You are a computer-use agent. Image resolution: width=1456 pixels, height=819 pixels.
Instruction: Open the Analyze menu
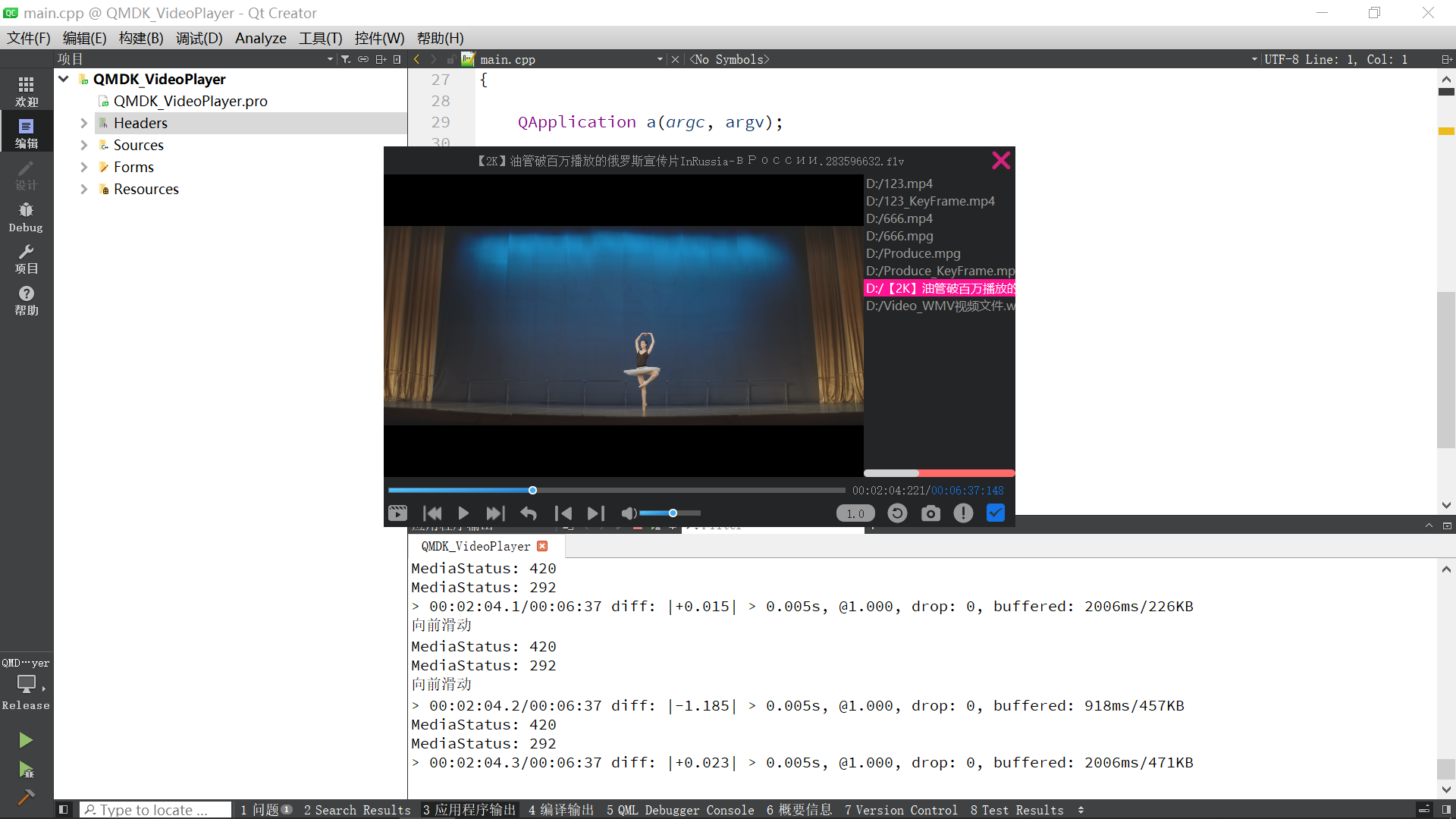click(260, 38)
